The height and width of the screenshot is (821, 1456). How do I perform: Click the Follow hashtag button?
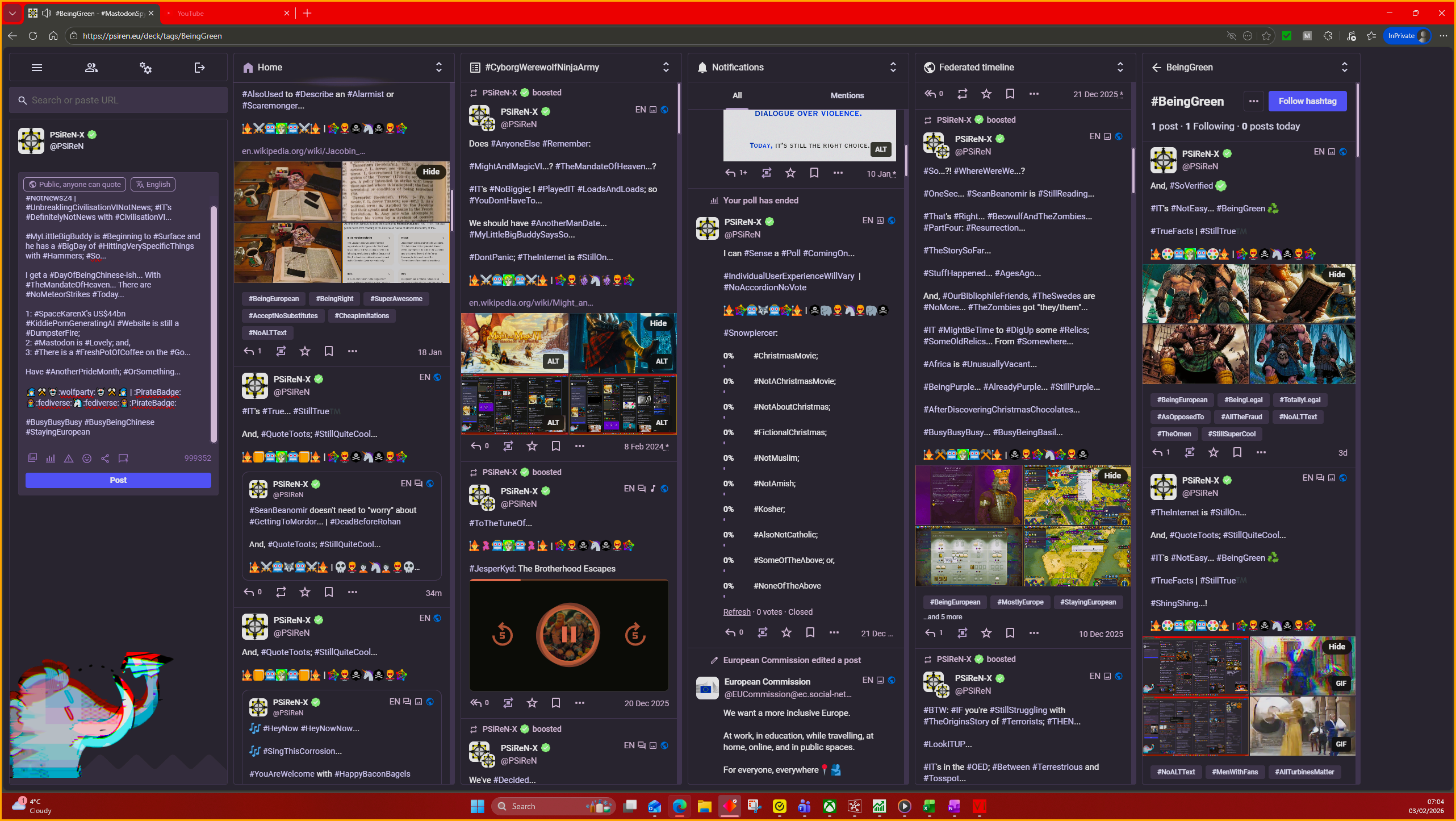pos(1307,101)
